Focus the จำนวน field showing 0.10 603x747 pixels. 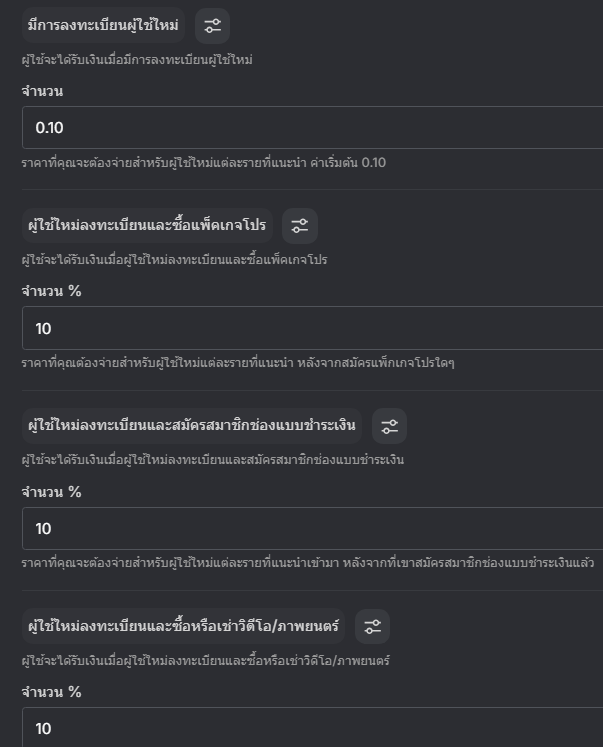pos(312,128)
